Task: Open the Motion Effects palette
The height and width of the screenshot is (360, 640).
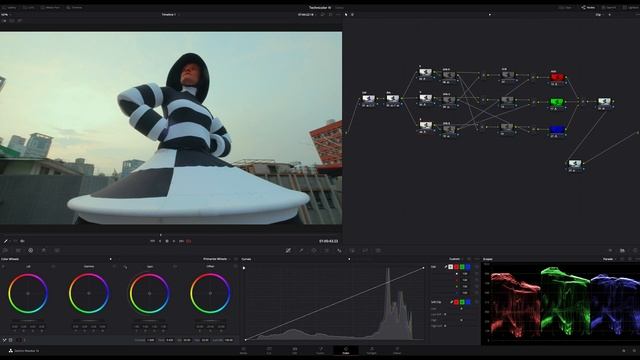Action: tap(57, 250)
